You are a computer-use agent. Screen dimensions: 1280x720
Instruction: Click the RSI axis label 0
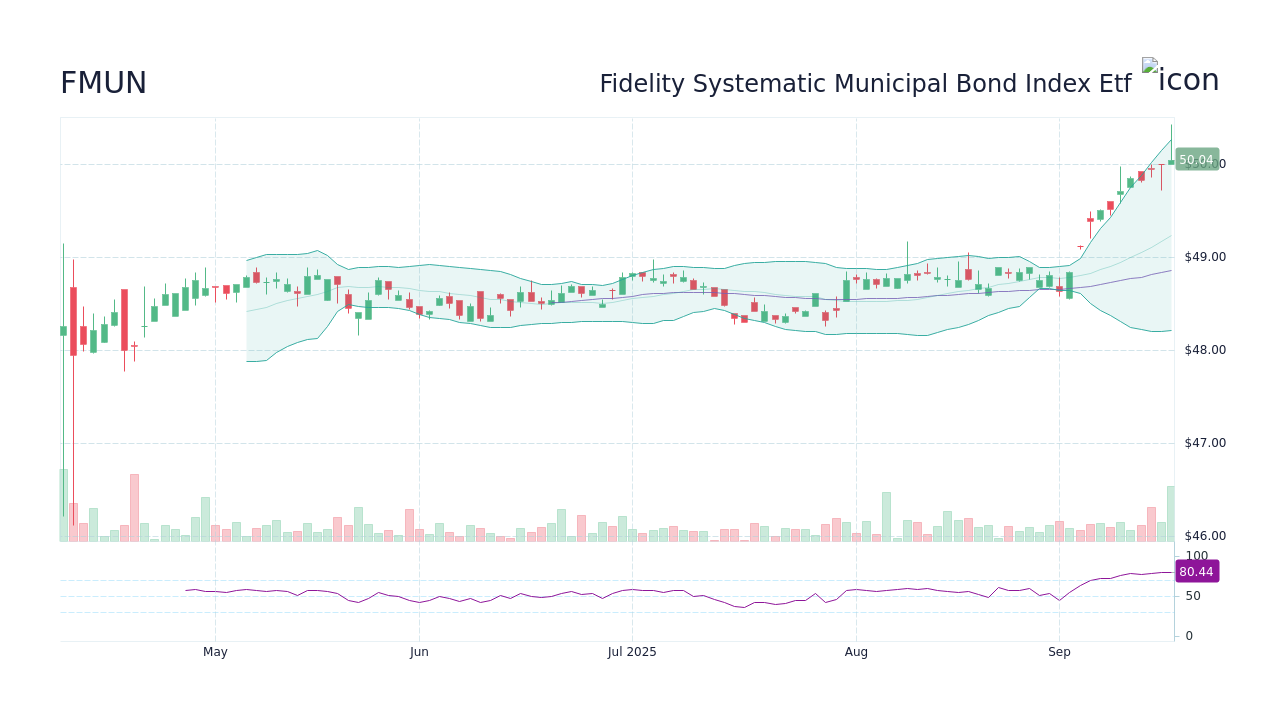pyautogui.click(x=1189, y=636)
